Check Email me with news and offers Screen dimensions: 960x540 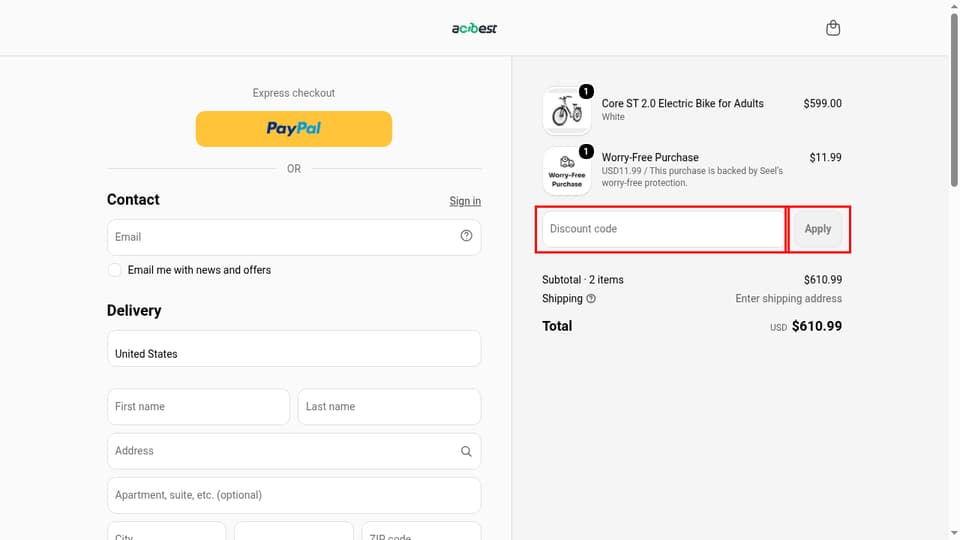[x=114, y=270]
